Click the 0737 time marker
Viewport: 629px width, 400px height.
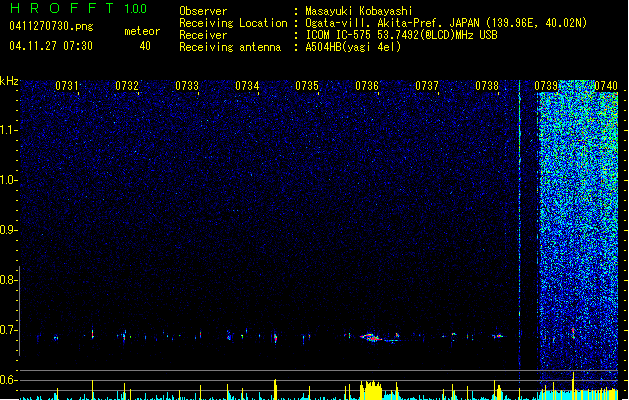tap(427, 86)
